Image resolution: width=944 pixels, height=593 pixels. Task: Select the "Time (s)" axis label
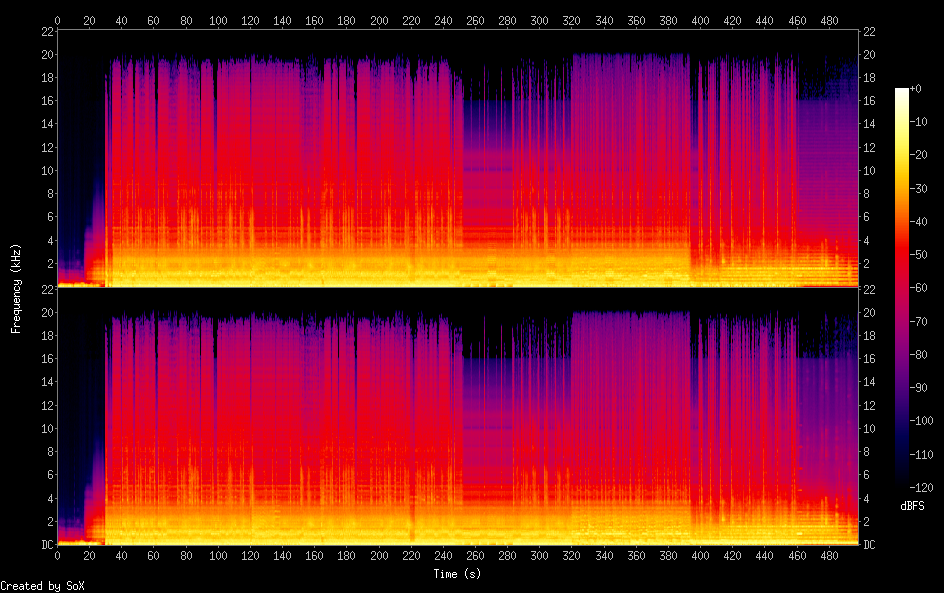pyautogui.click(x=458, y=574)
